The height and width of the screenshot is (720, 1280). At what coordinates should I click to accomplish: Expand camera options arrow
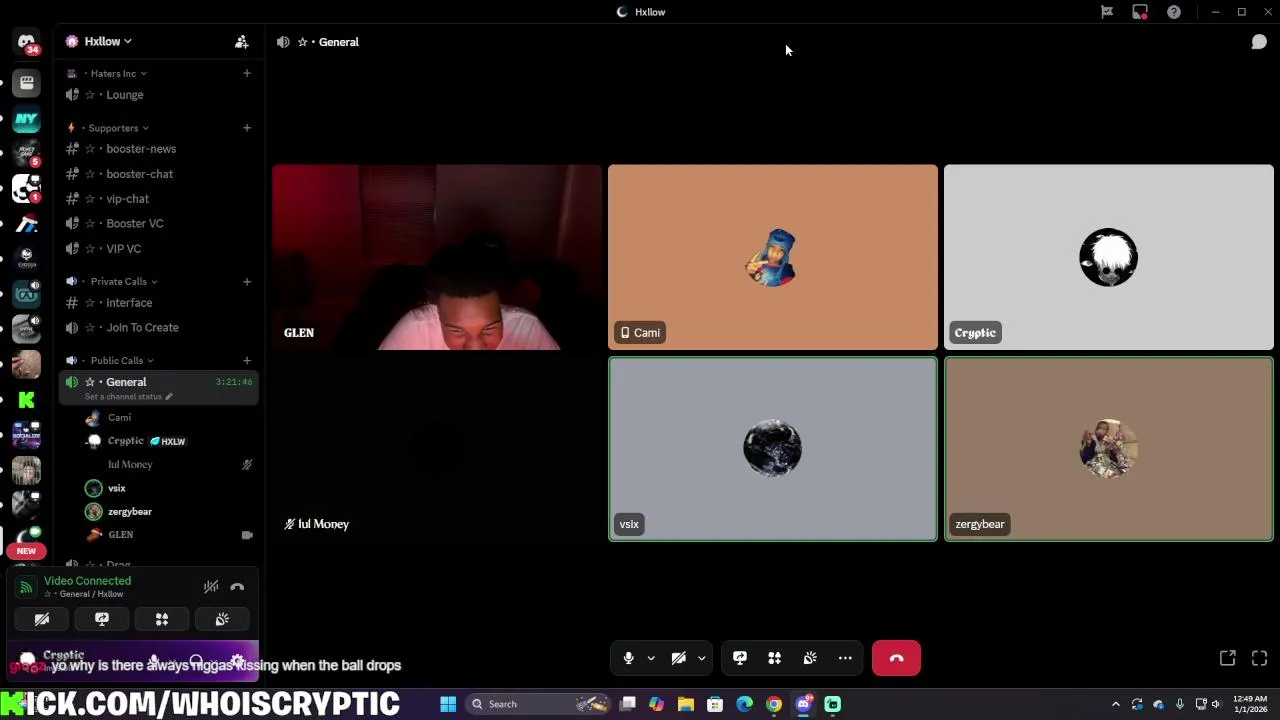point(702,658)
